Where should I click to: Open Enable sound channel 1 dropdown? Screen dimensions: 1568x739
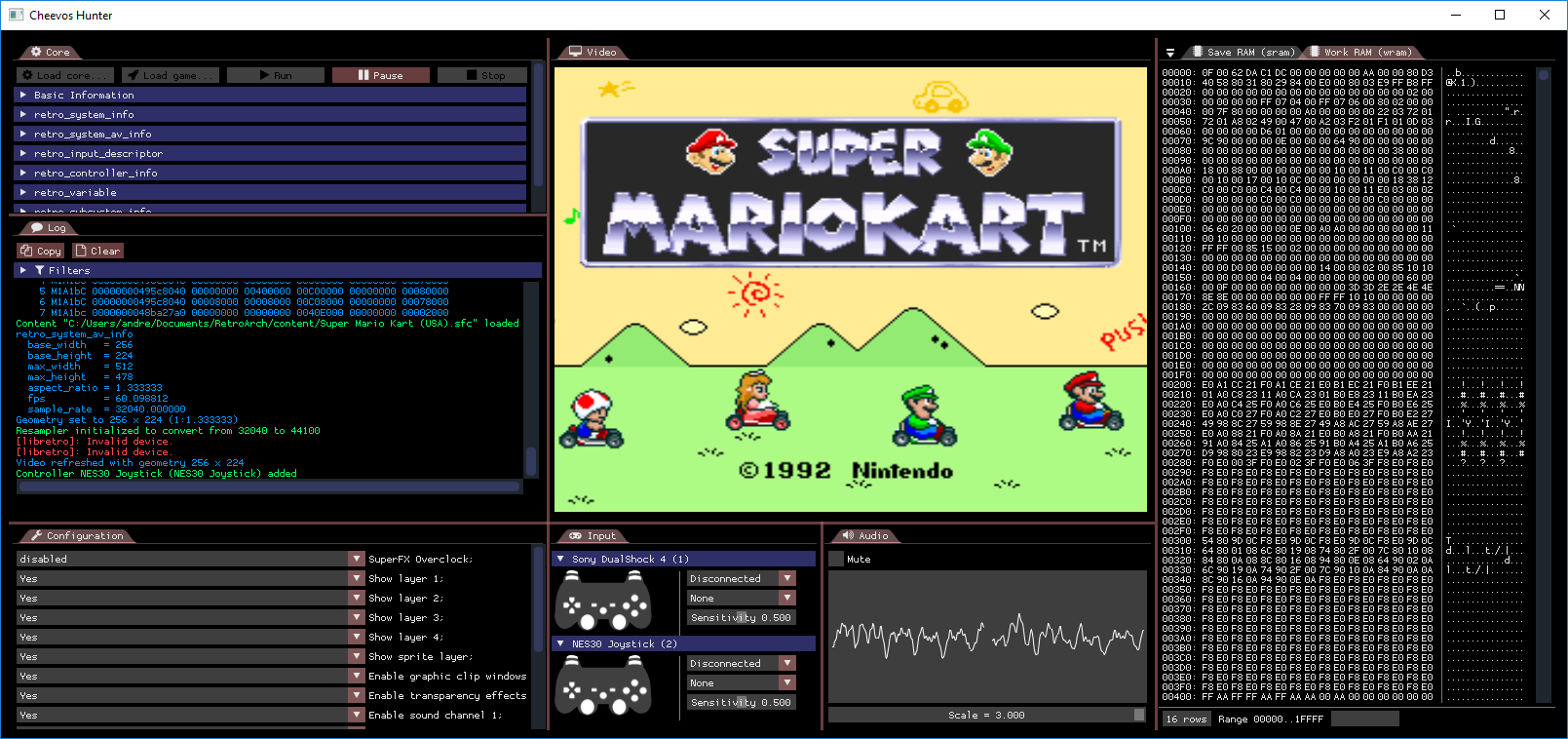tap(190, 715)
